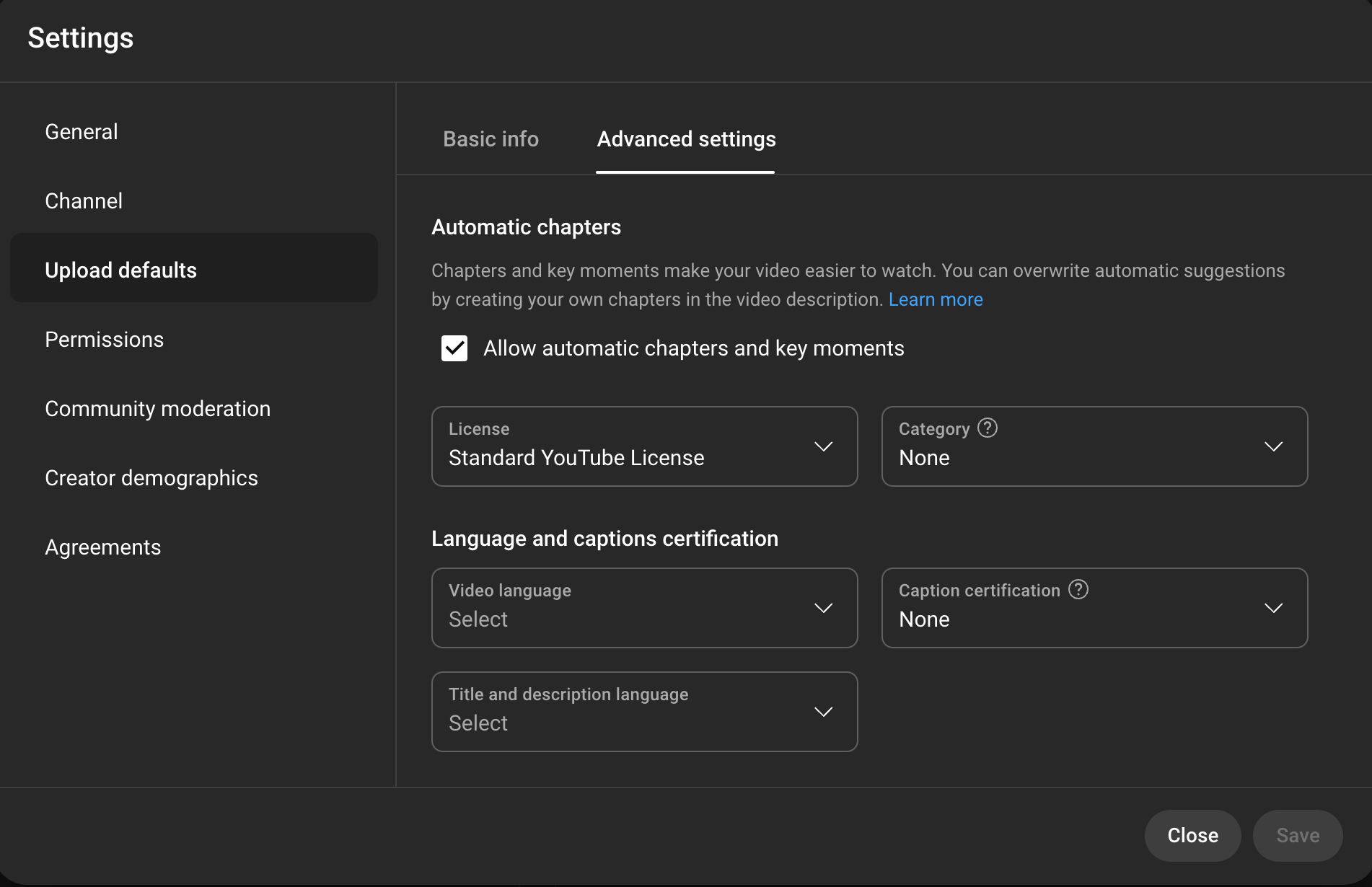The width and height of the screenshot is (1372, 887).
Task: Select the Advanced settings tab
Action: point(685,138)
